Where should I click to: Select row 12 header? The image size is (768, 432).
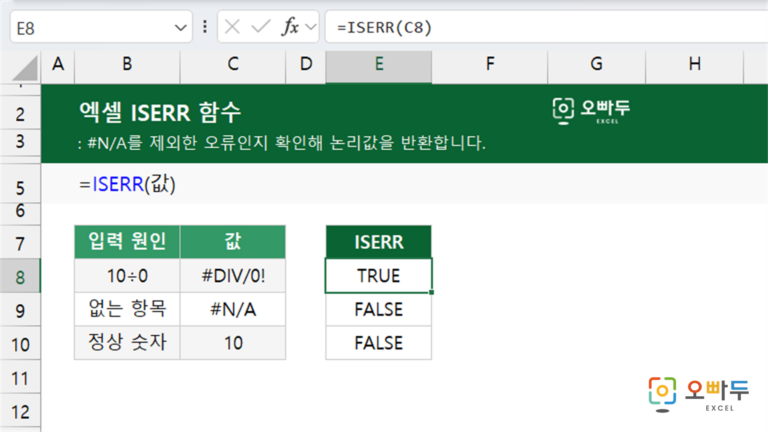point(20,411)
